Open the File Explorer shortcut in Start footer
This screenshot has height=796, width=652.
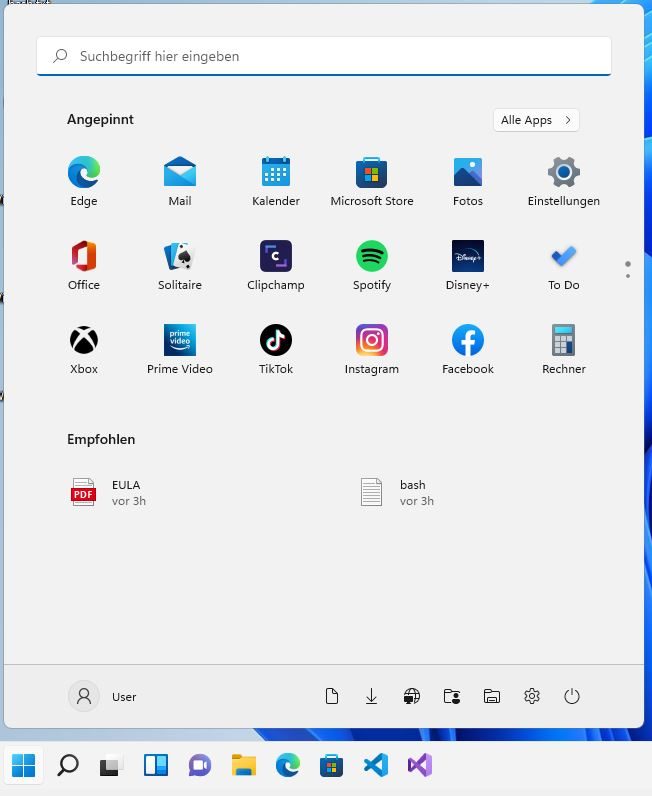[x=492, y=696]
